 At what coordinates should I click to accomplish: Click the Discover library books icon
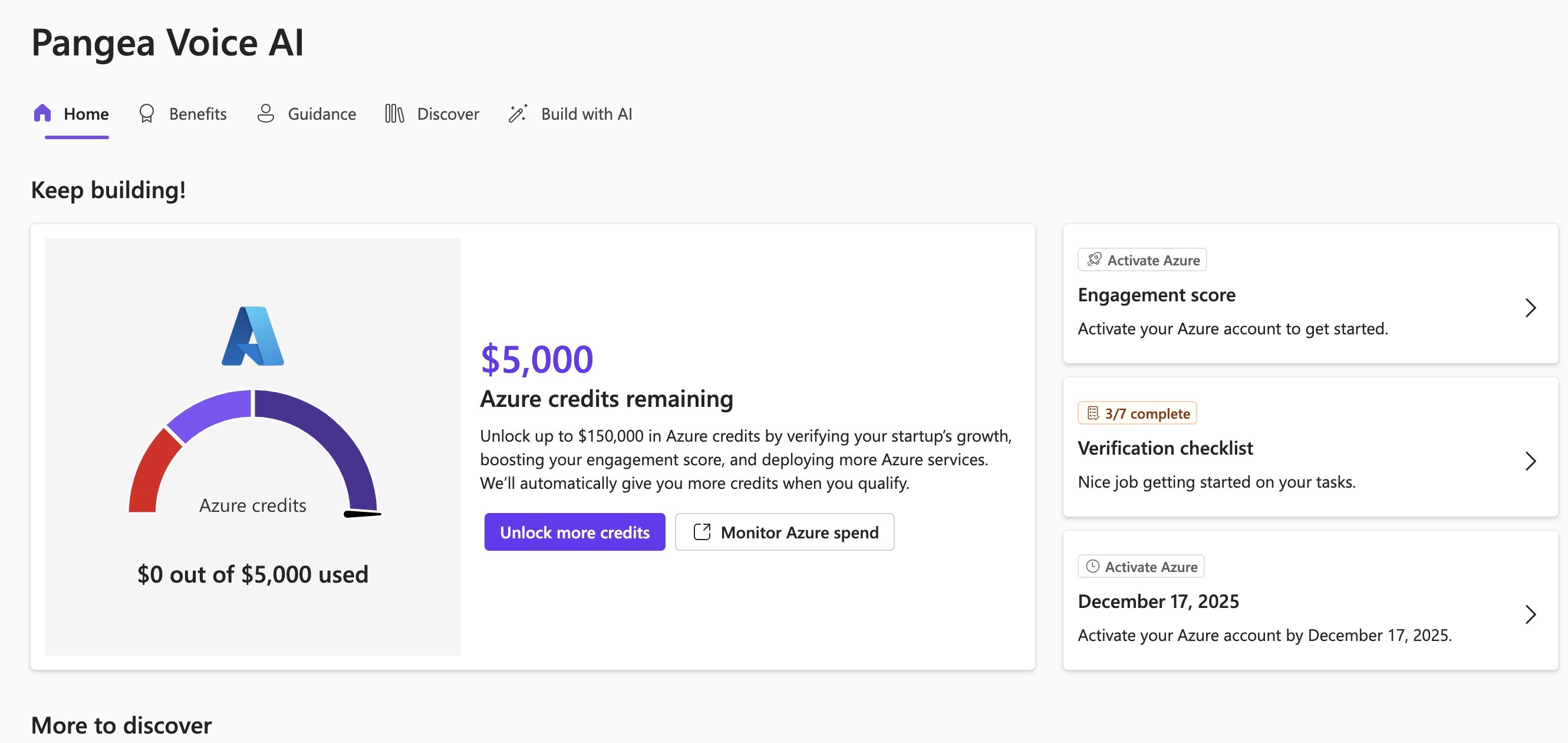point(394,113)
